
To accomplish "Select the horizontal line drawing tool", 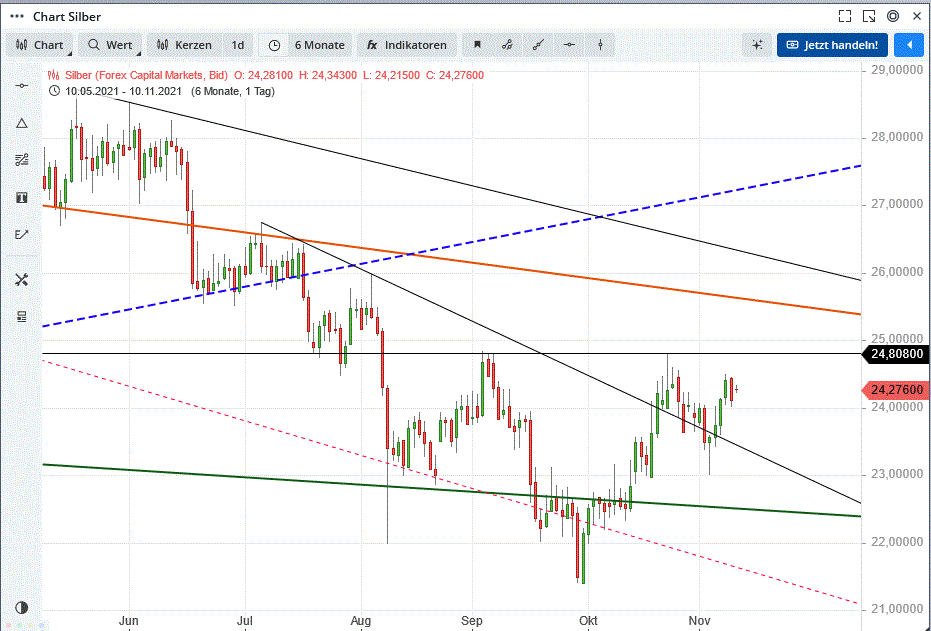I will (x=570, y=45).
